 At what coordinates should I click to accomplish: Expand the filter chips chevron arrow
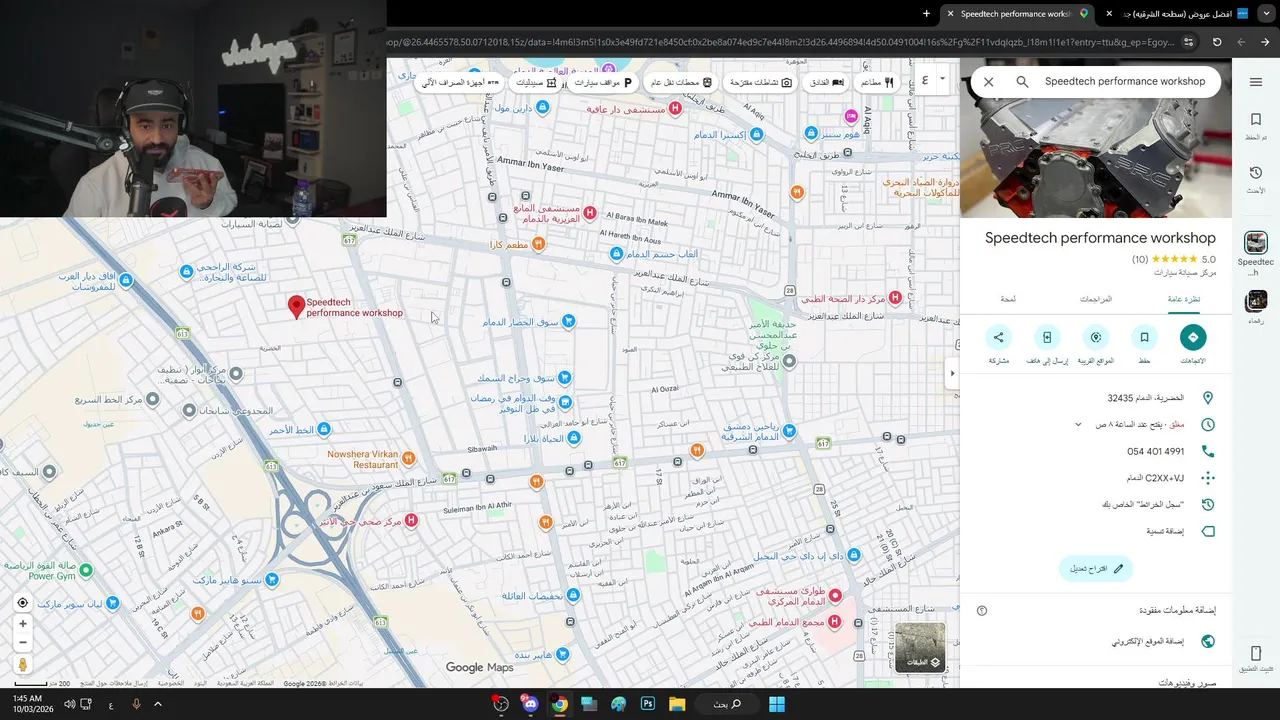click(x=942, y=80)
